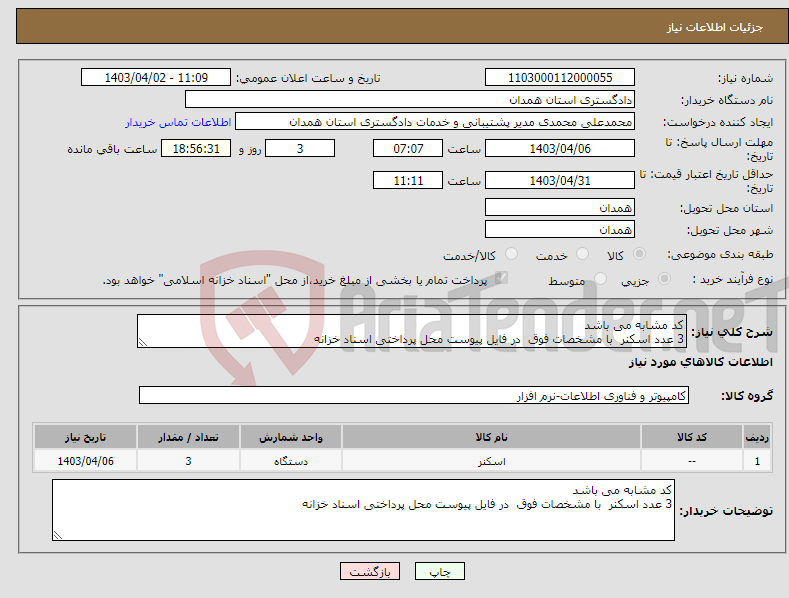Screen dimensions: 789x598
Task: Click the گروه کالا label
Action: pyautogui.click(x=747, y=396)
